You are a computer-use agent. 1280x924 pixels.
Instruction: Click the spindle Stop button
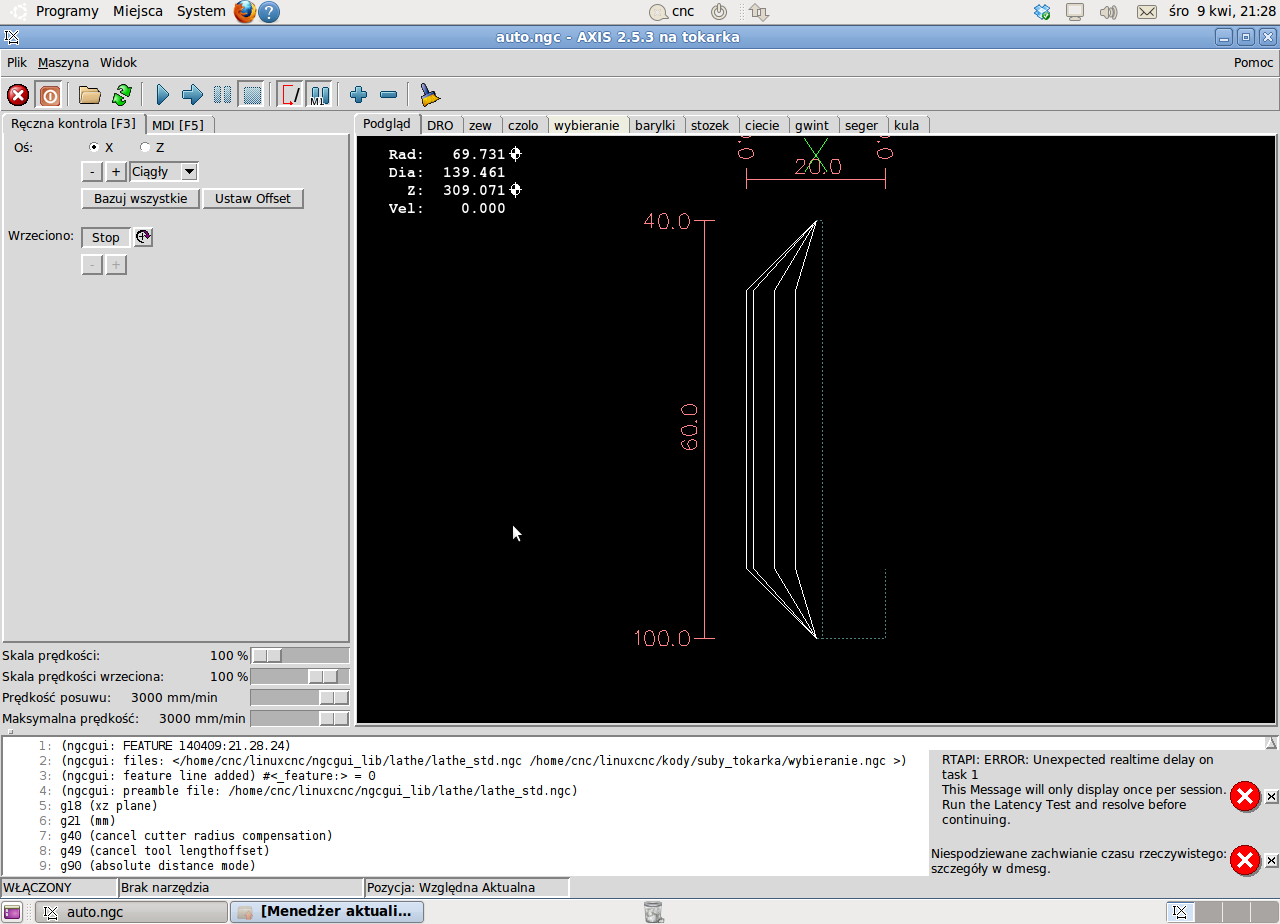tap(106, 237)
